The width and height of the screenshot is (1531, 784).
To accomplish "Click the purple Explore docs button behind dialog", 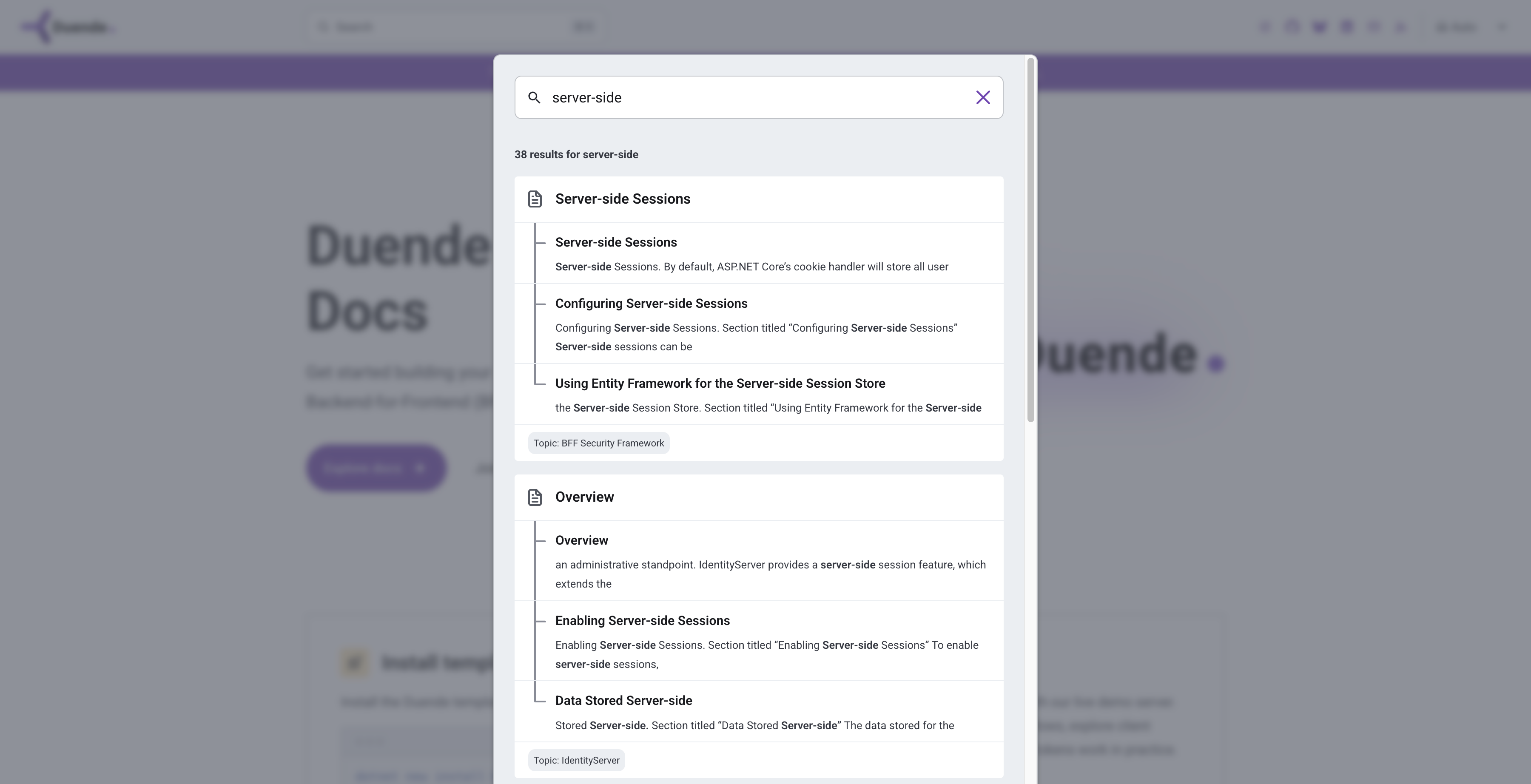I will 376,469.
